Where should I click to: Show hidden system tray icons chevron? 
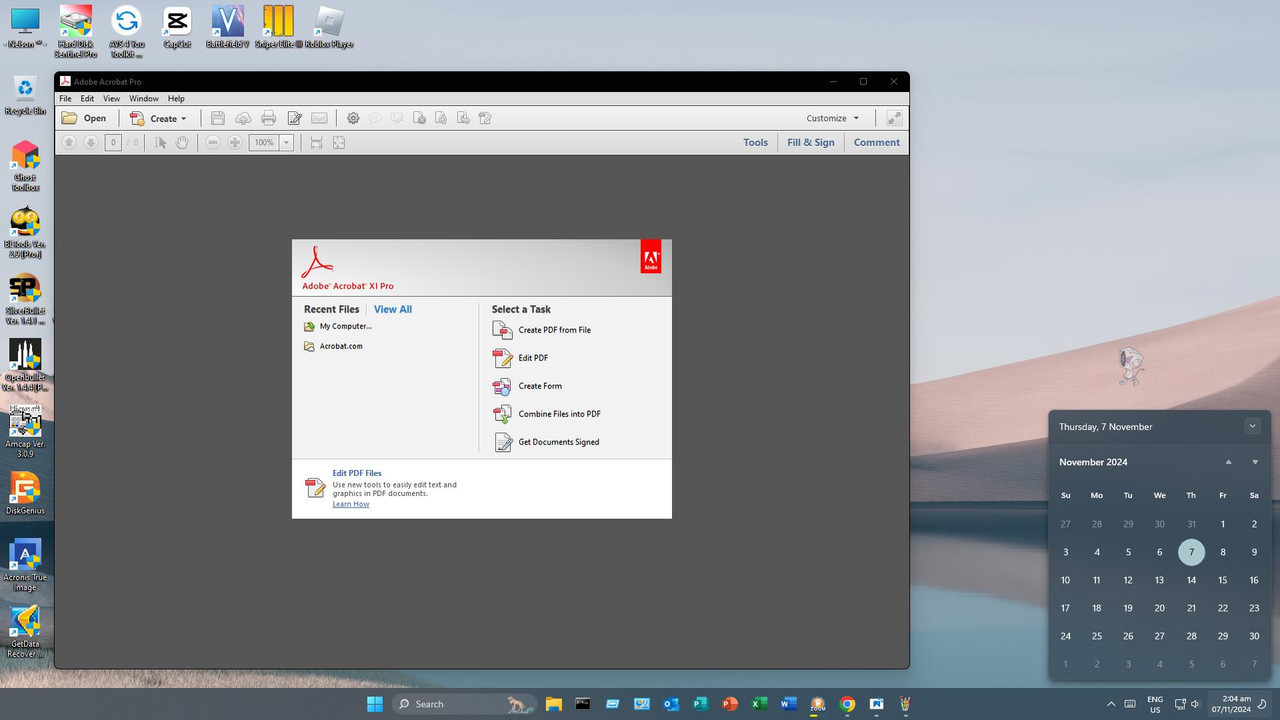pos(1111,704)
